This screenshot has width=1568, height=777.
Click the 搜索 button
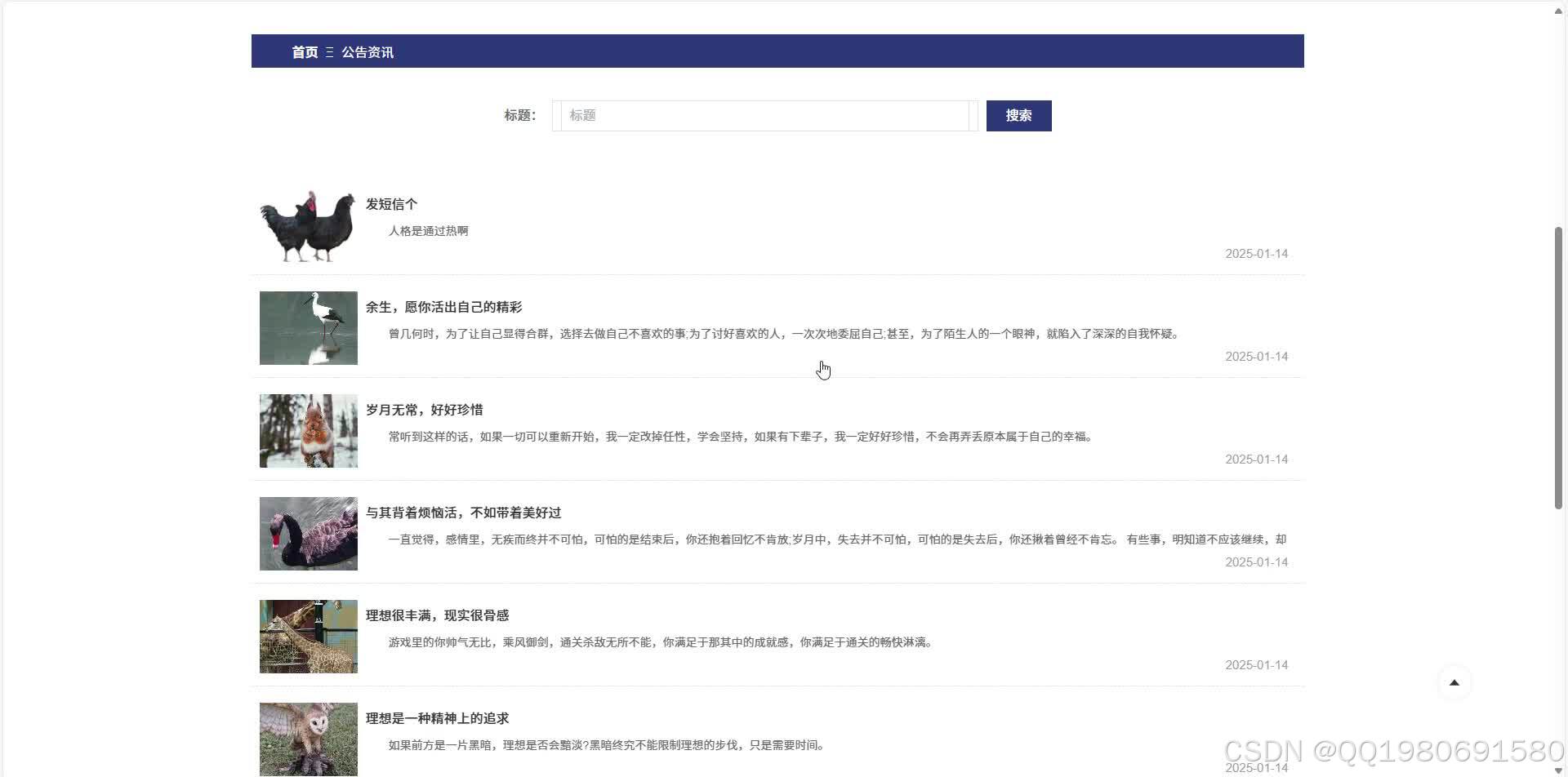pyautogui.click(x=1018, y=116)
